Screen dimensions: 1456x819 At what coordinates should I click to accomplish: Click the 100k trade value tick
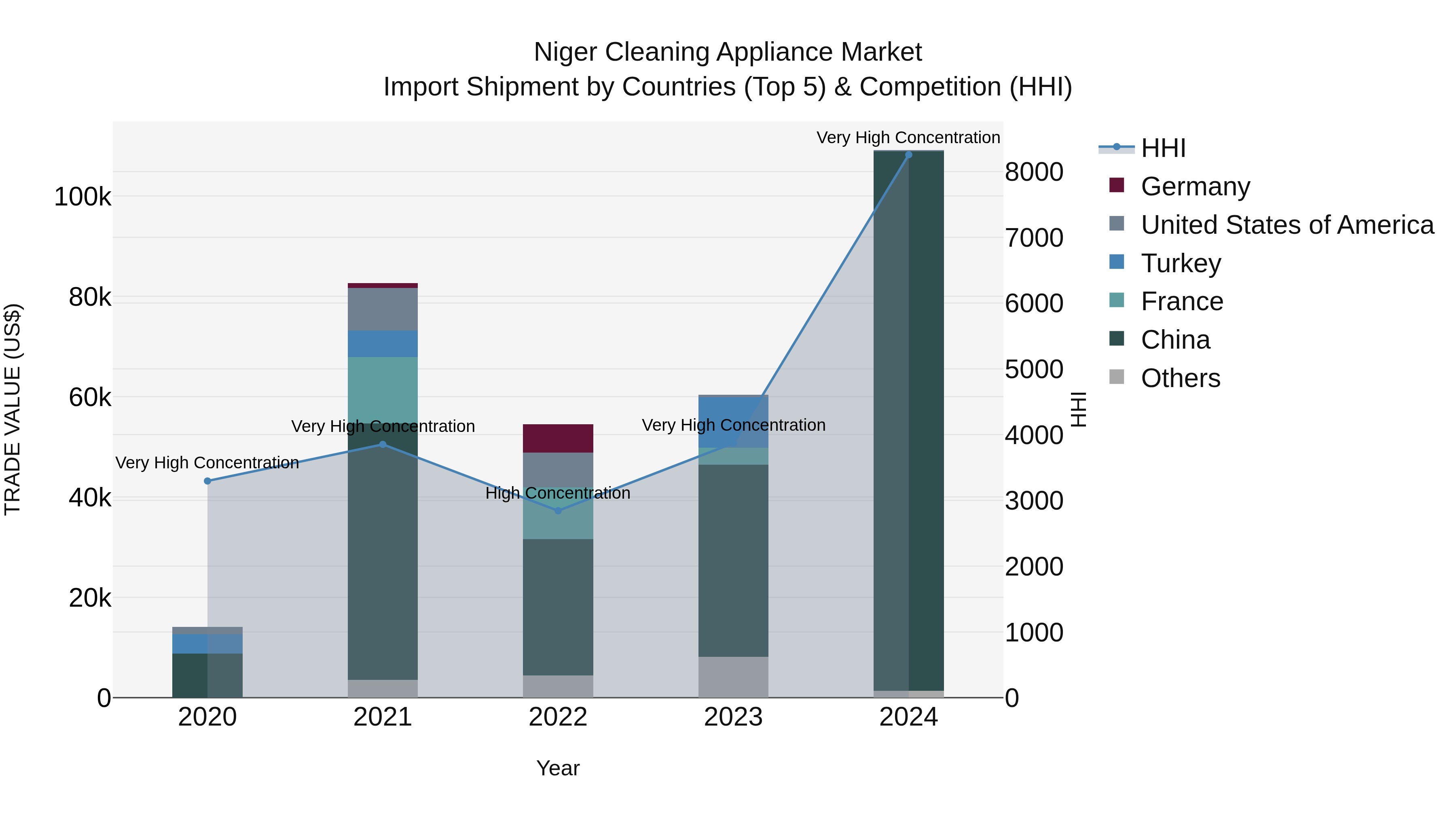click(x=83, y=197)
